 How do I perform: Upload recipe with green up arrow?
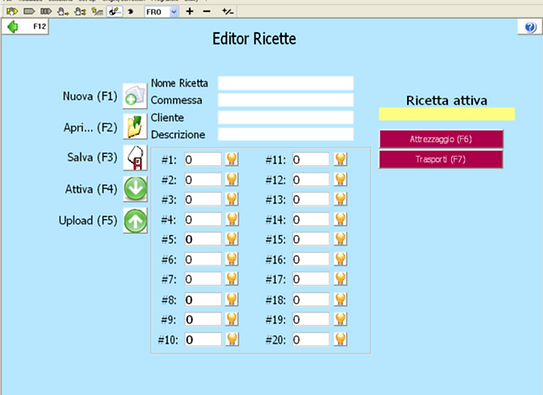click(135, 221)
